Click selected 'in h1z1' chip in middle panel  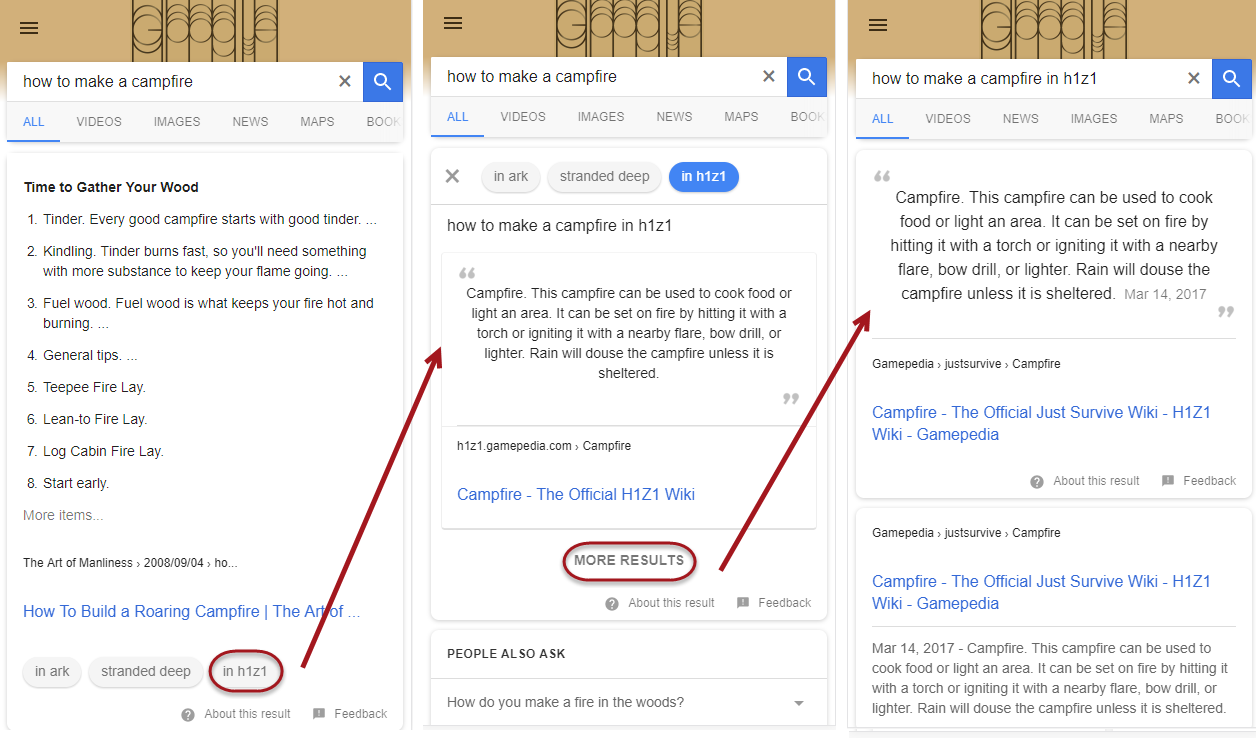[x=704, y=177]
